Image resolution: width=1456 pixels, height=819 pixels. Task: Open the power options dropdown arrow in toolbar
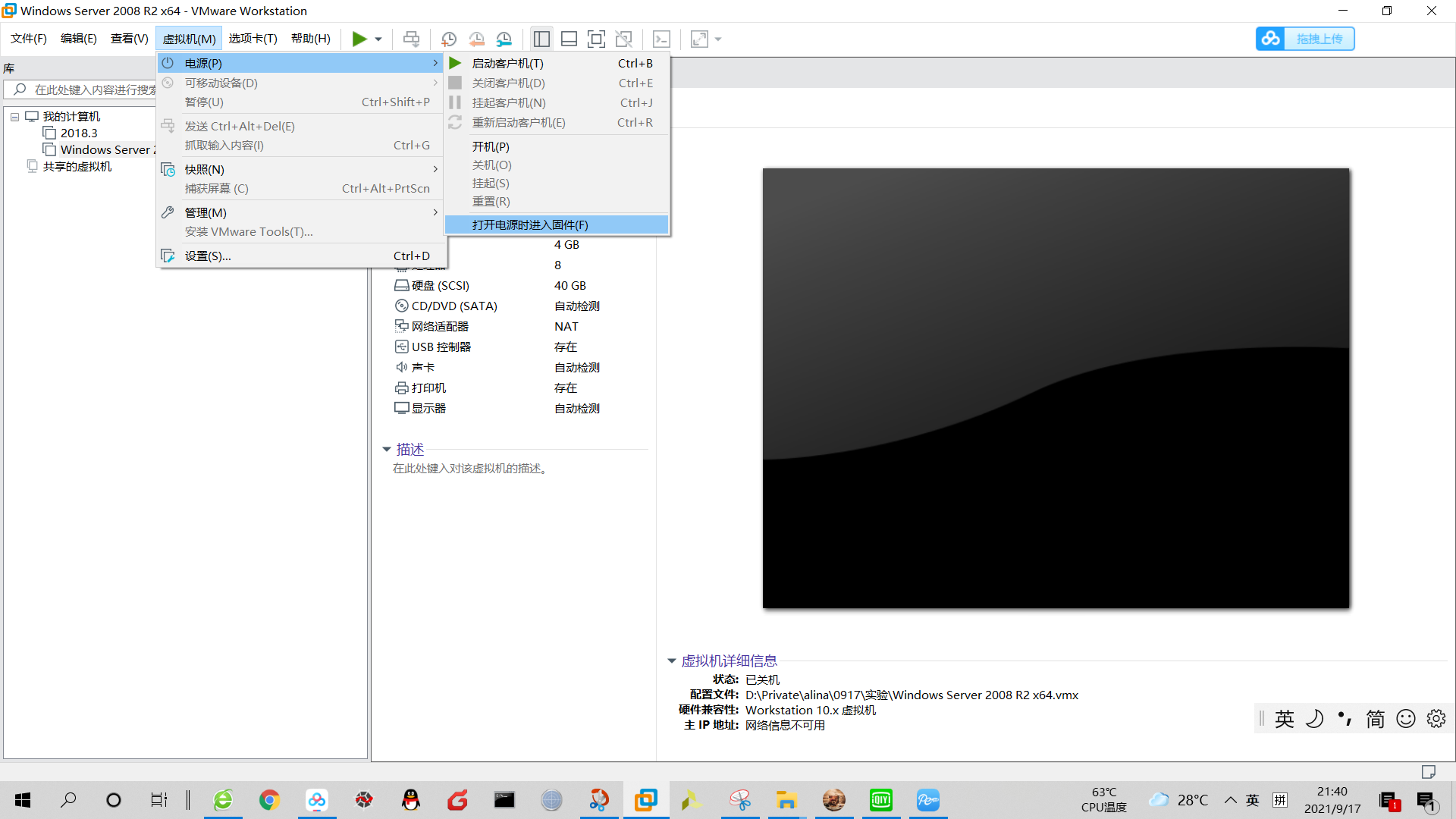click(x=378, y=39)
